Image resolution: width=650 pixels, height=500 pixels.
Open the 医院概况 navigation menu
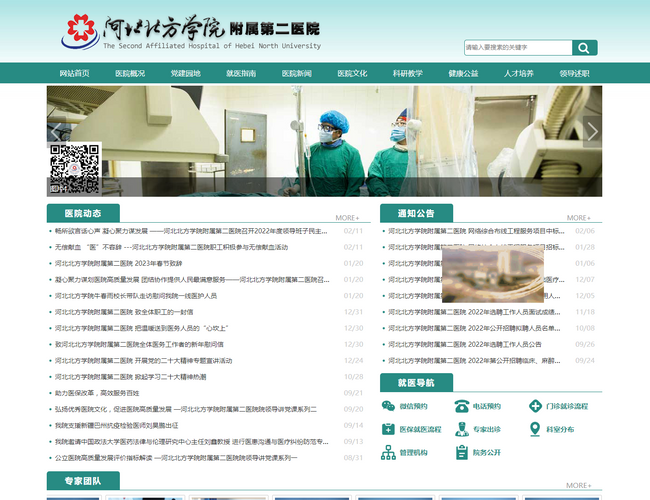click(130, 73)
